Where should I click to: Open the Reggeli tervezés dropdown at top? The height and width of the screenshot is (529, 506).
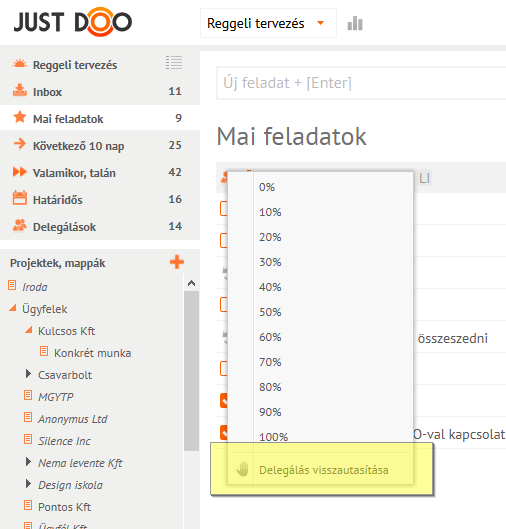[268, 23]
